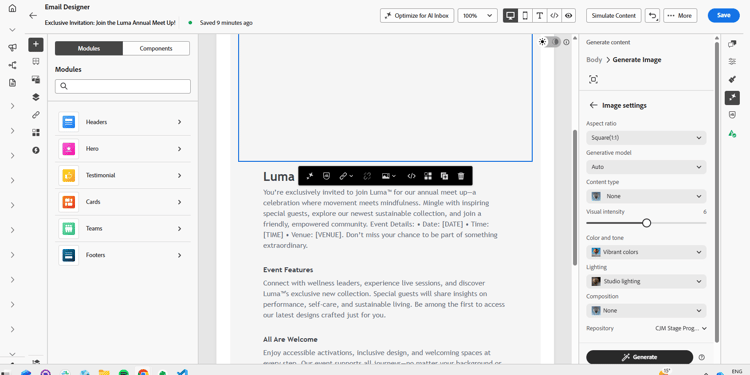The image size is (750, 375).
Task: Go to the Home icon in the navigation
Action: click(12, 8)
